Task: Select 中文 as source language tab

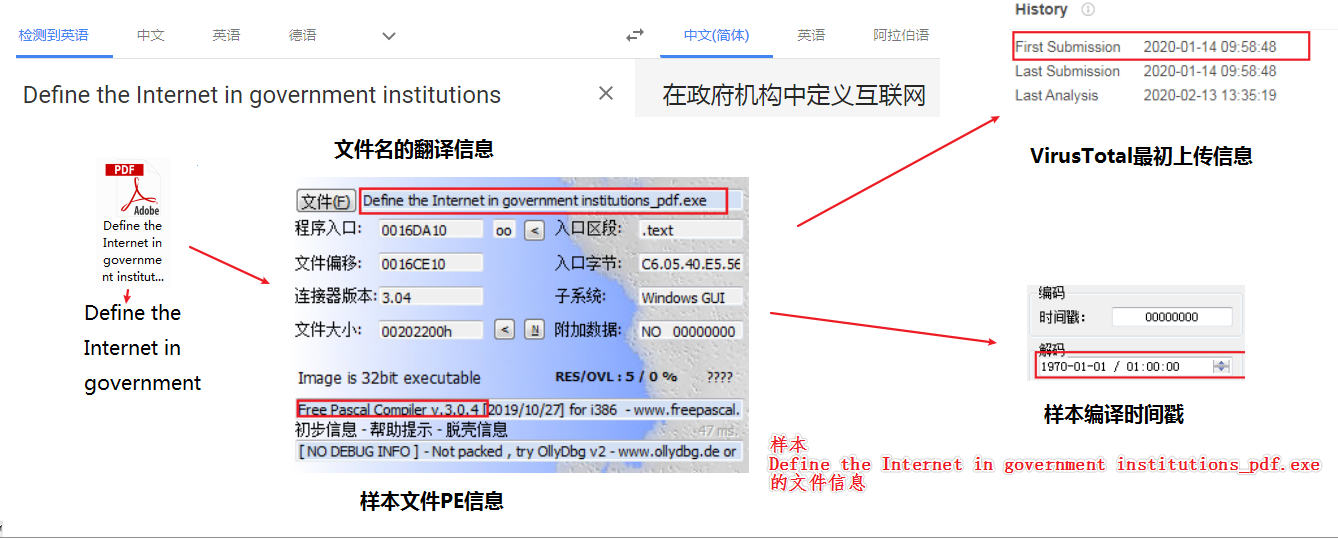Action: coord(151,35)
